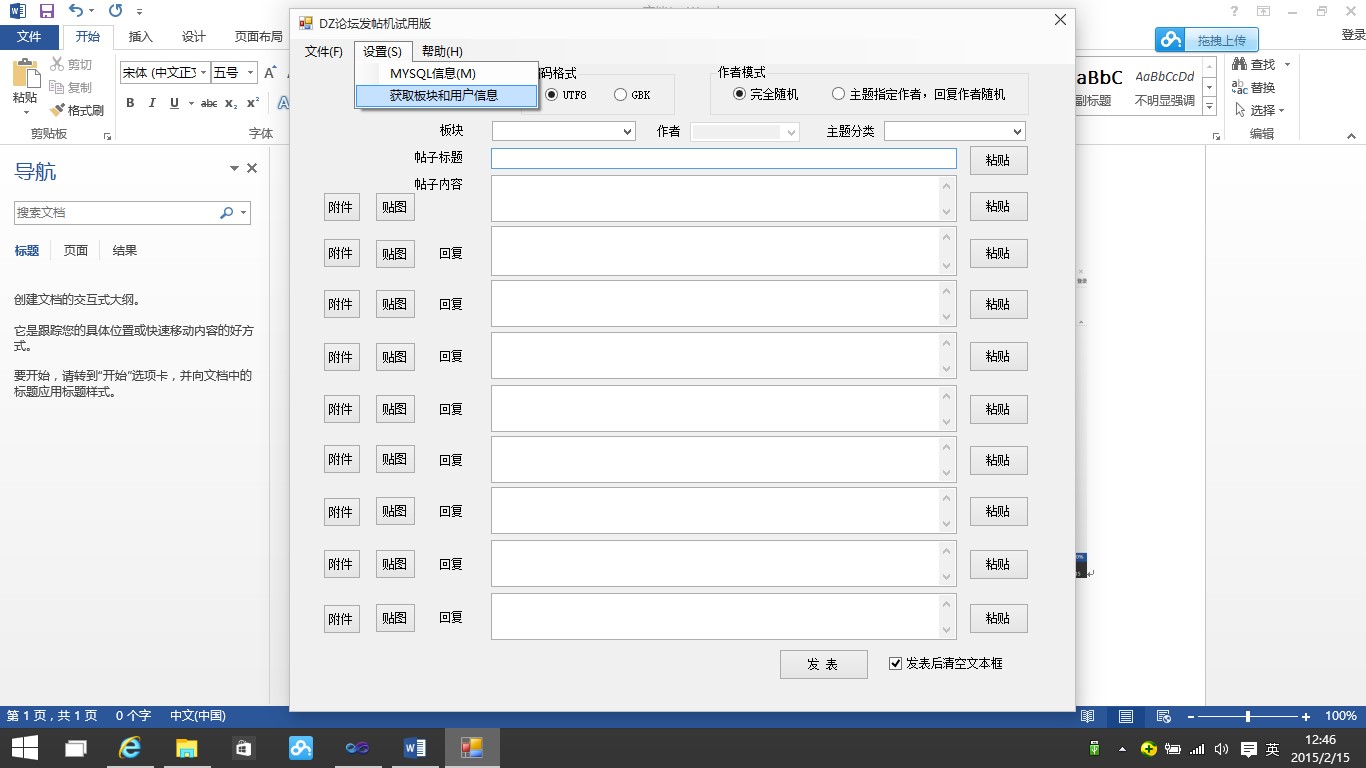1366x768 pixels.
Task: Choose 获取板块和用户信息 from the 设置 menu
Action: click(x=443, y=96)
